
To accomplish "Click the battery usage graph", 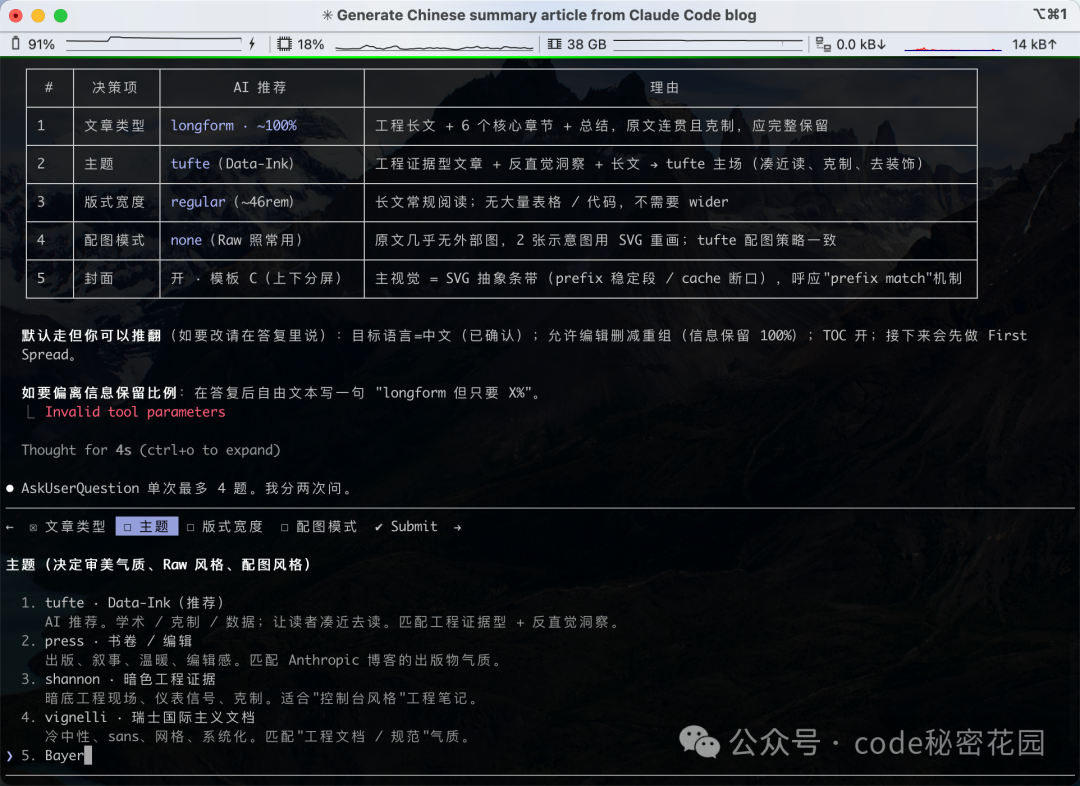I will 154,44.
